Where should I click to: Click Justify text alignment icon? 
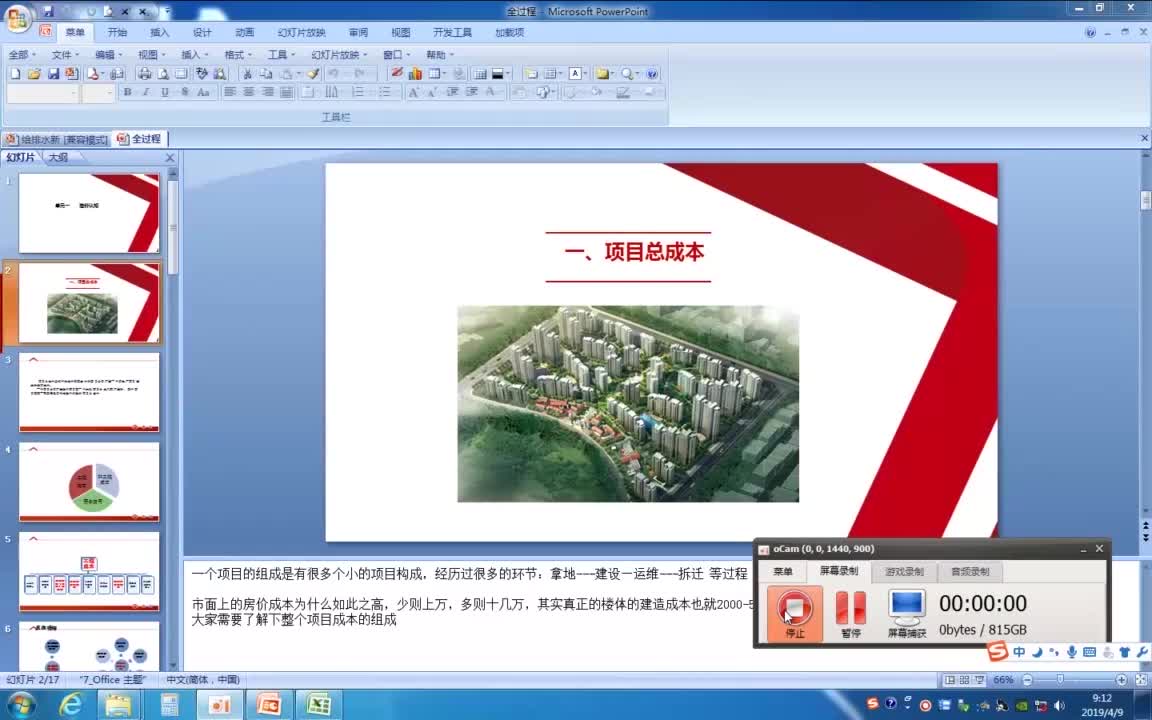(287, 93)
